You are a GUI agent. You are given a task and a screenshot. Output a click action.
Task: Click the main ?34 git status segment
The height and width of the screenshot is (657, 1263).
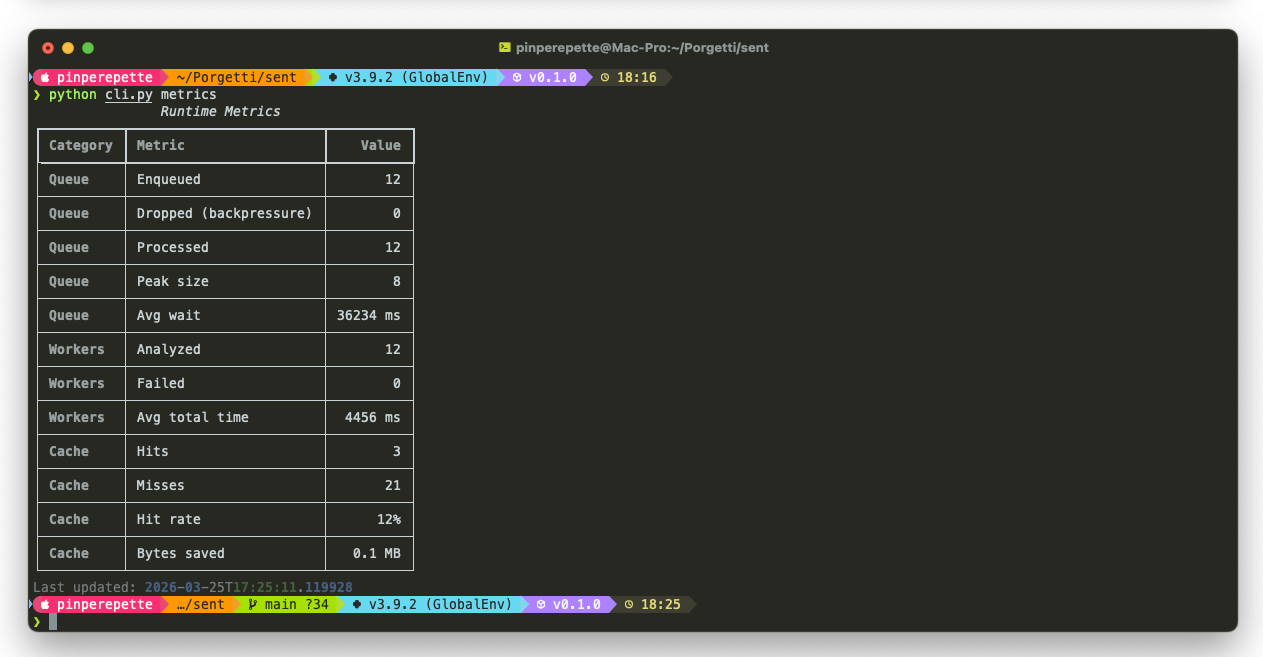pyautogui.click(x=288, y=604)
